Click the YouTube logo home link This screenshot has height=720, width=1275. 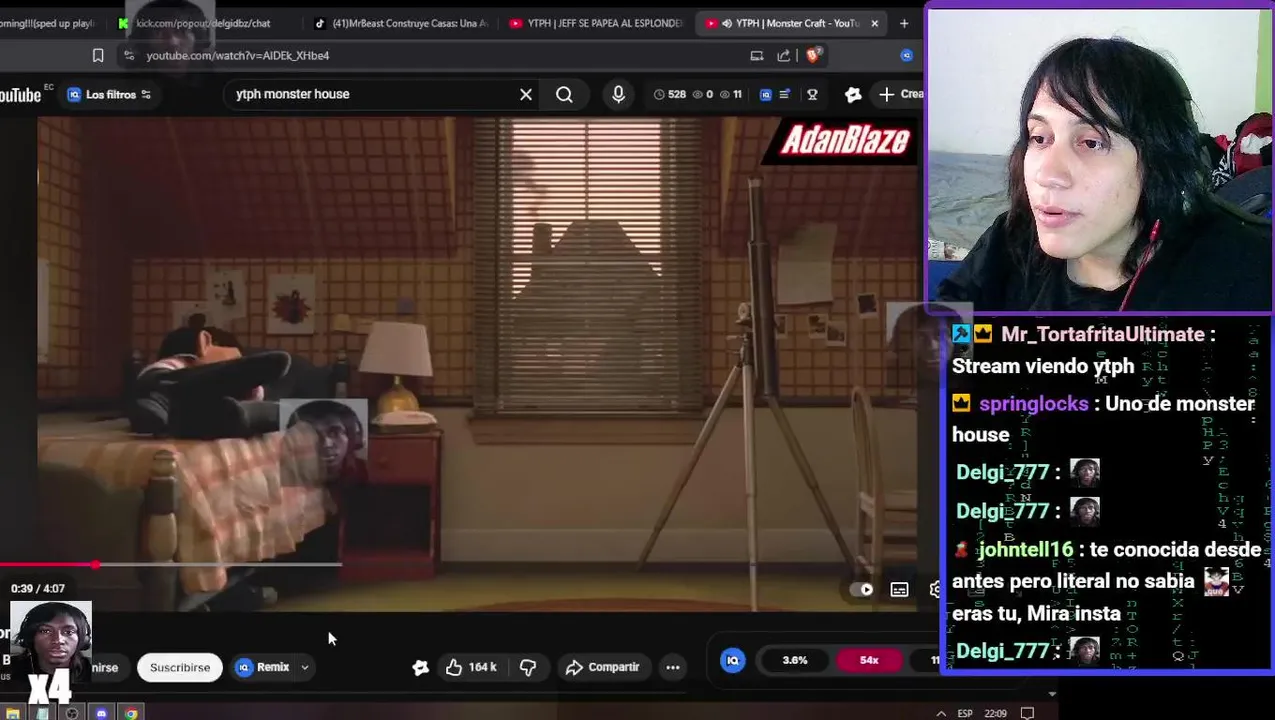pyautogui.click(x=20, y=94)
